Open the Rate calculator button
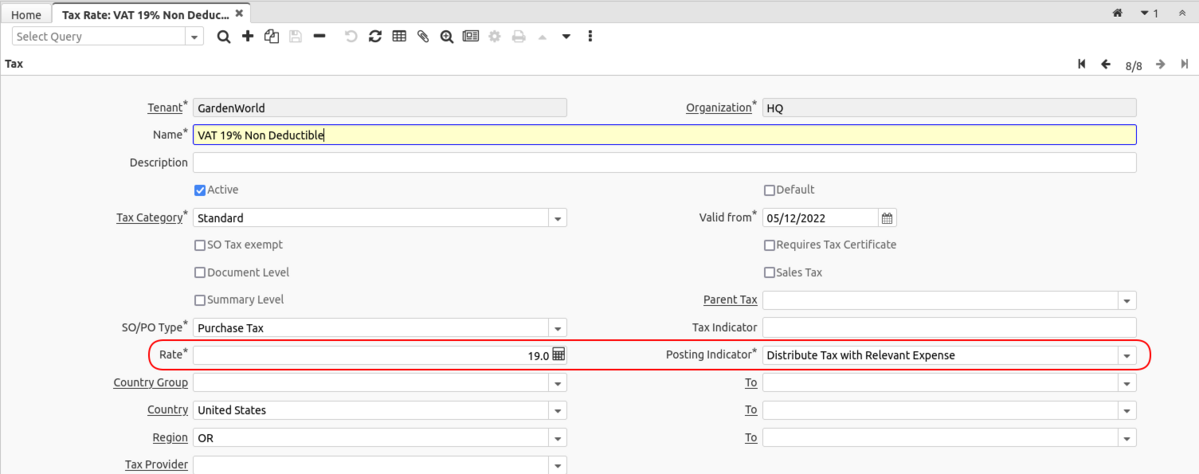1199x474 pixels. tap(559, 355)
